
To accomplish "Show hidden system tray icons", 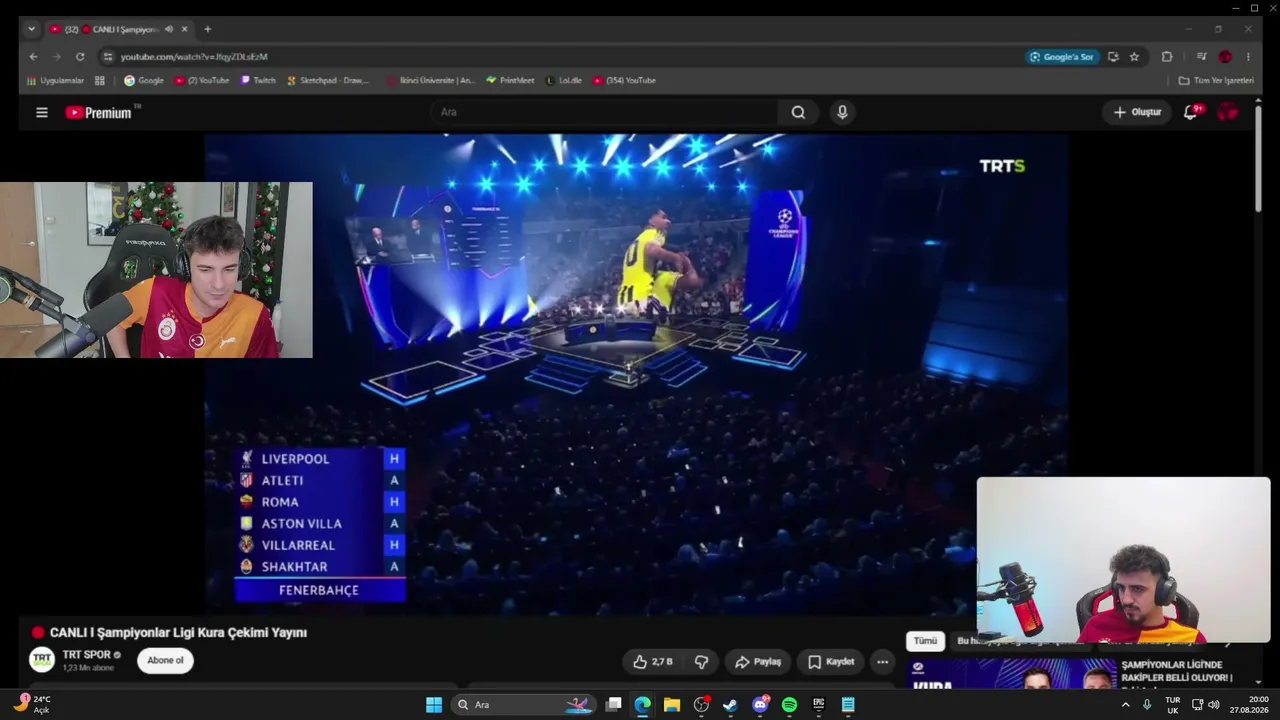I will pyautogui.click(x=1125, y=705).
